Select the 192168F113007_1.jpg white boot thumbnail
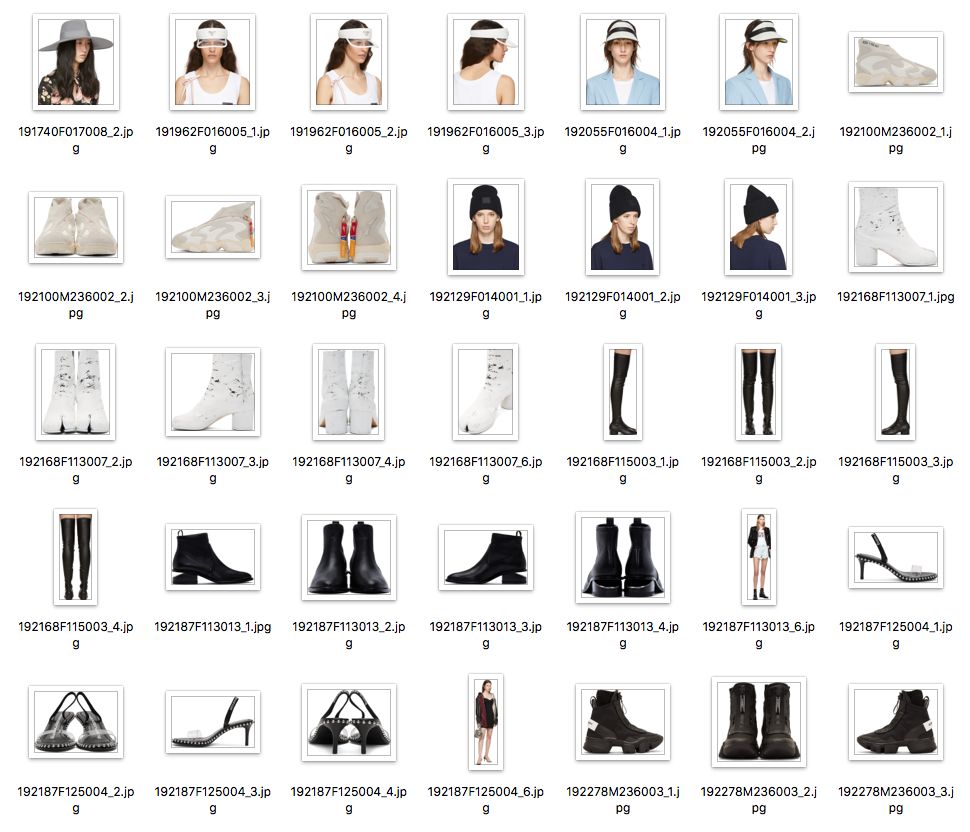This screenshot has height=832, width=970. coord(895,227)
